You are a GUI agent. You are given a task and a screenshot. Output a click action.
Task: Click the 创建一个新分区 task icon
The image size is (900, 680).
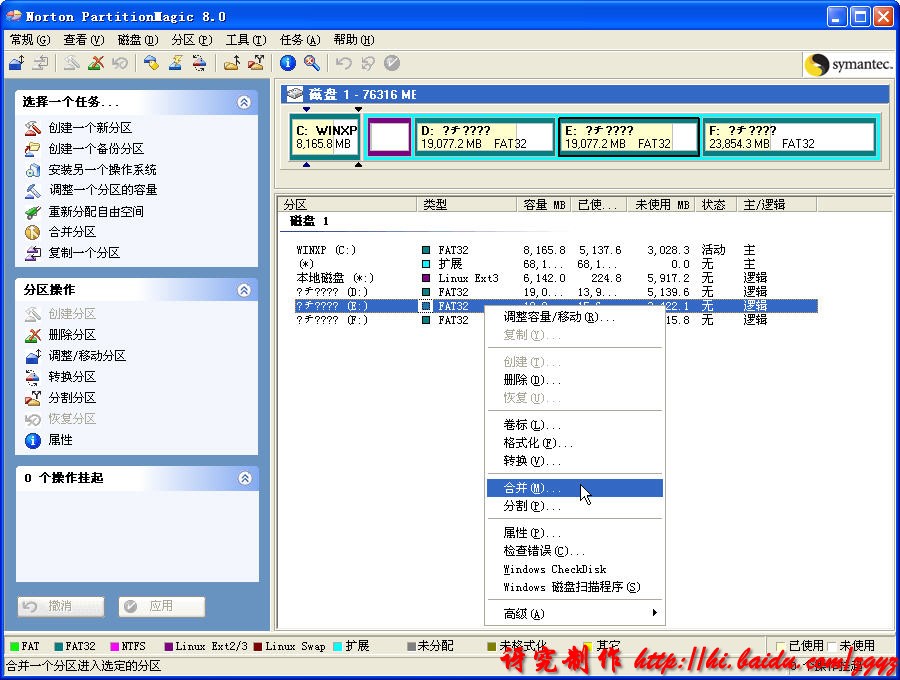[33, 128]
